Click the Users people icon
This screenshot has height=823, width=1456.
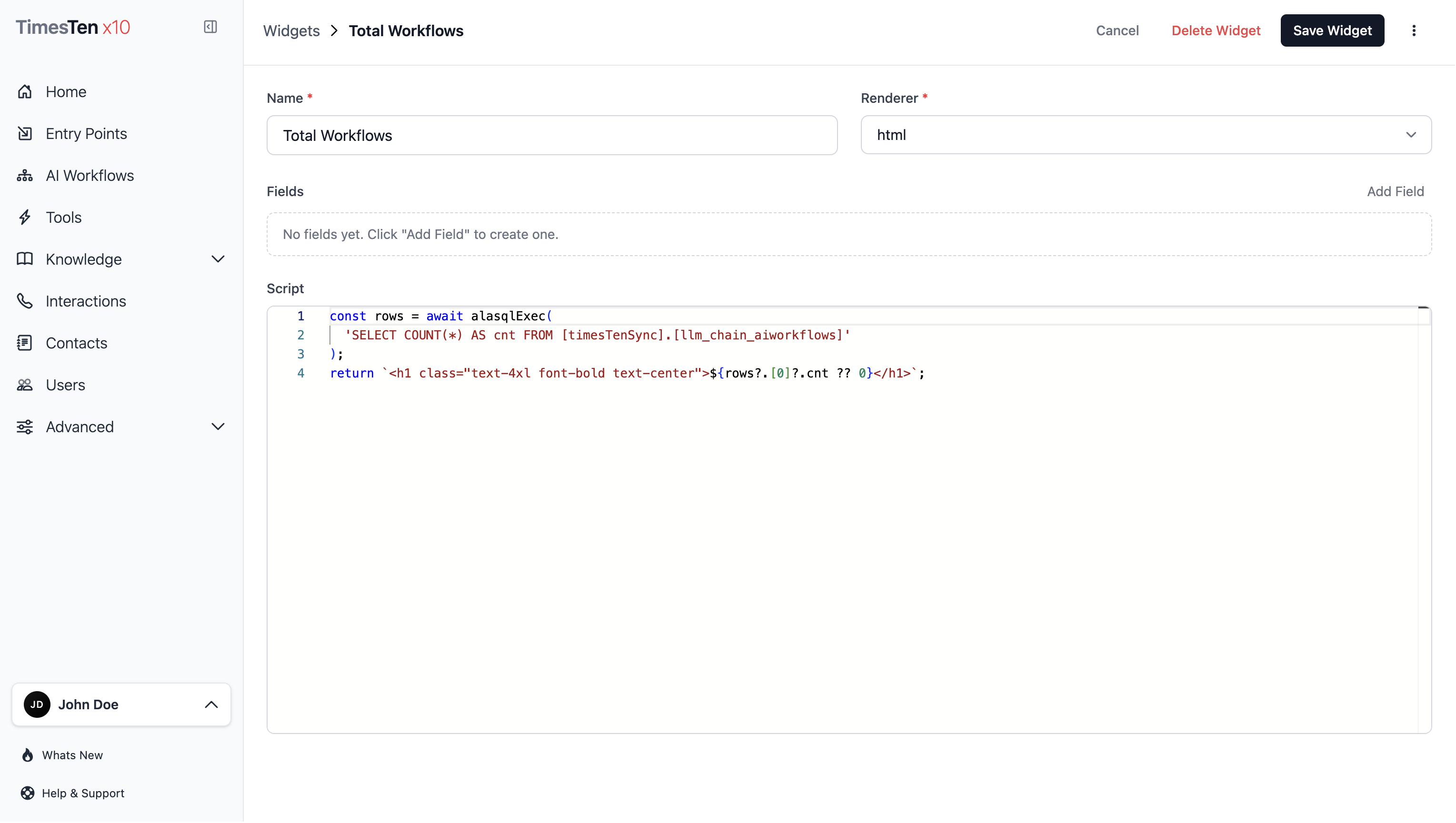[x=25, y=385]
